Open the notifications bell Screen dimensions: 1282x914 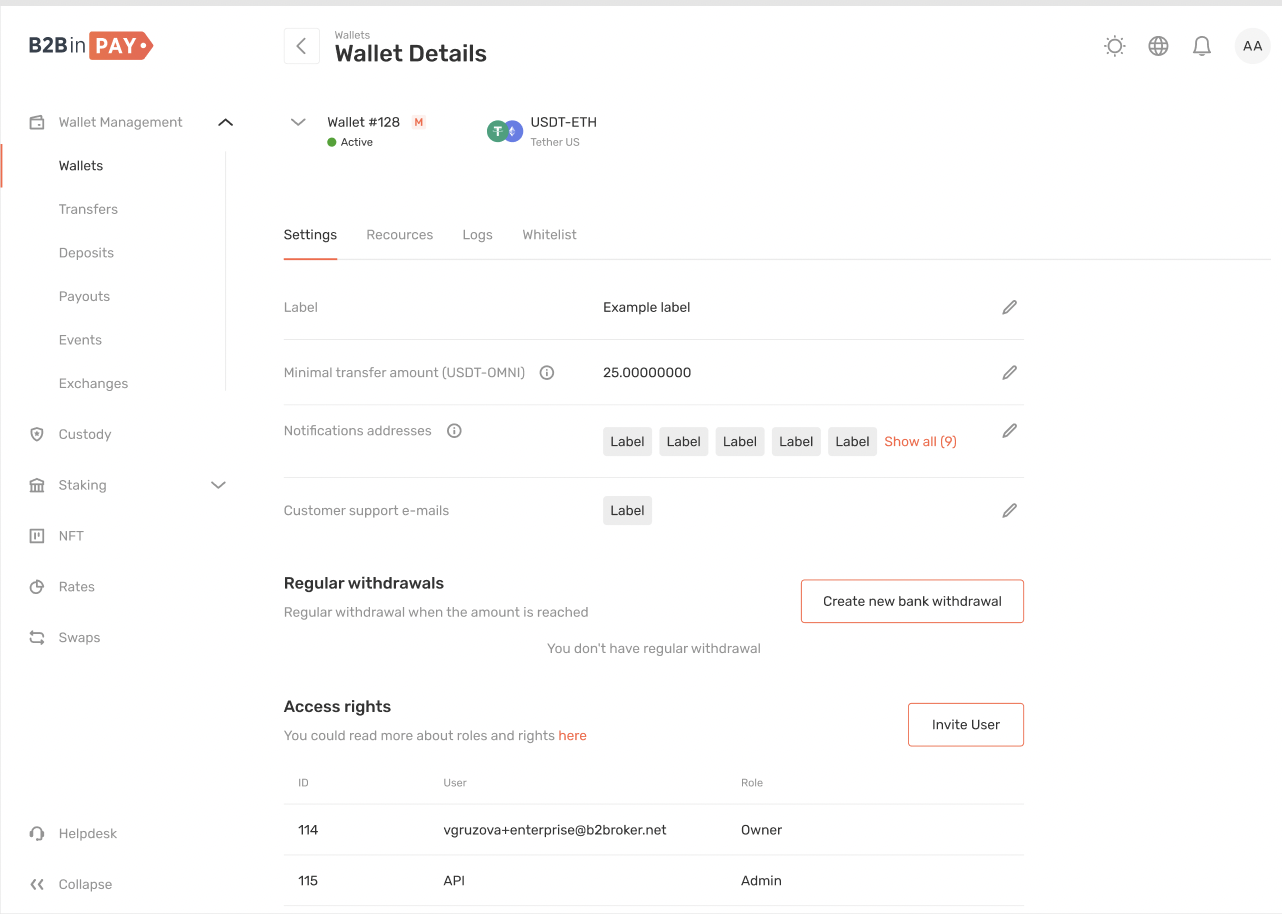1202,46
